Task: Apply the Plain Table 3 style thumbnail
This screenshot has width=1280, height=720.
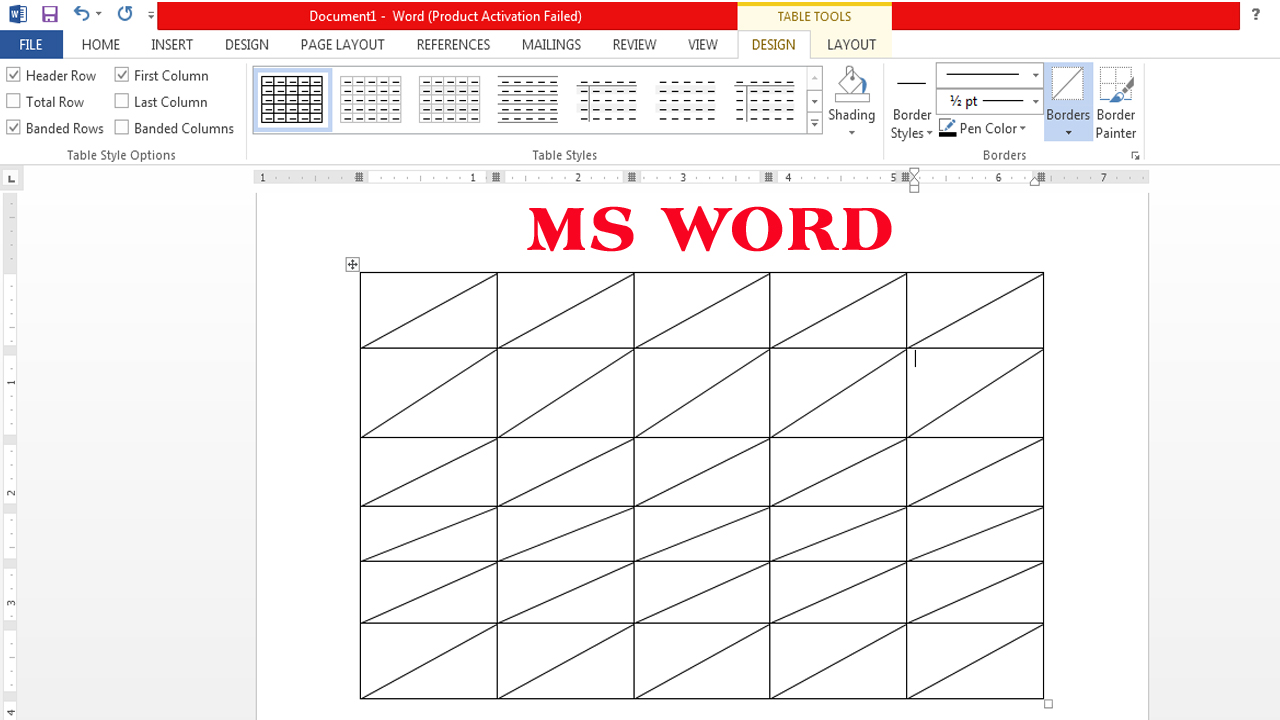Action: [x=607, y=100]
